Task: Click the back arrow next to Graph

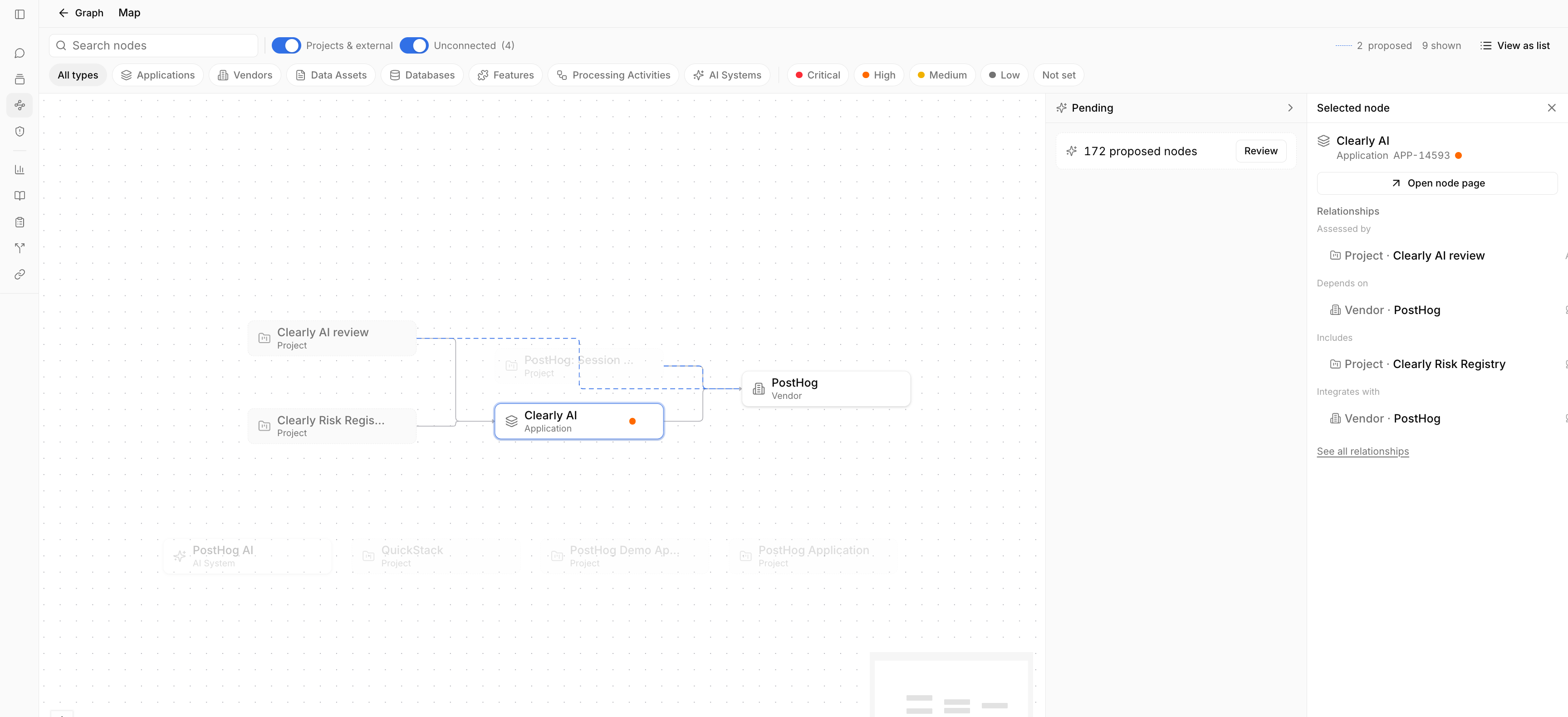Action: click(64, 13)
